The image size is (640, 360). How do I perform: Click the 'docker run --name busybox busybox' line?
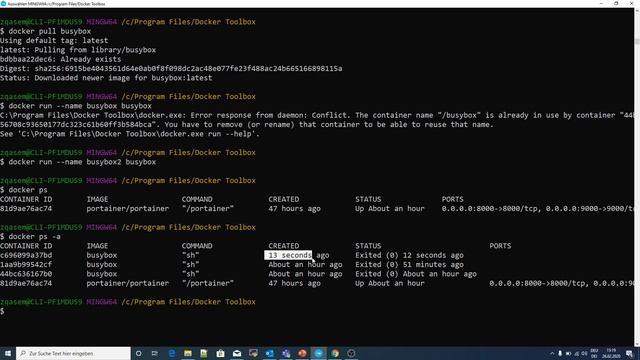click(76, 106)
